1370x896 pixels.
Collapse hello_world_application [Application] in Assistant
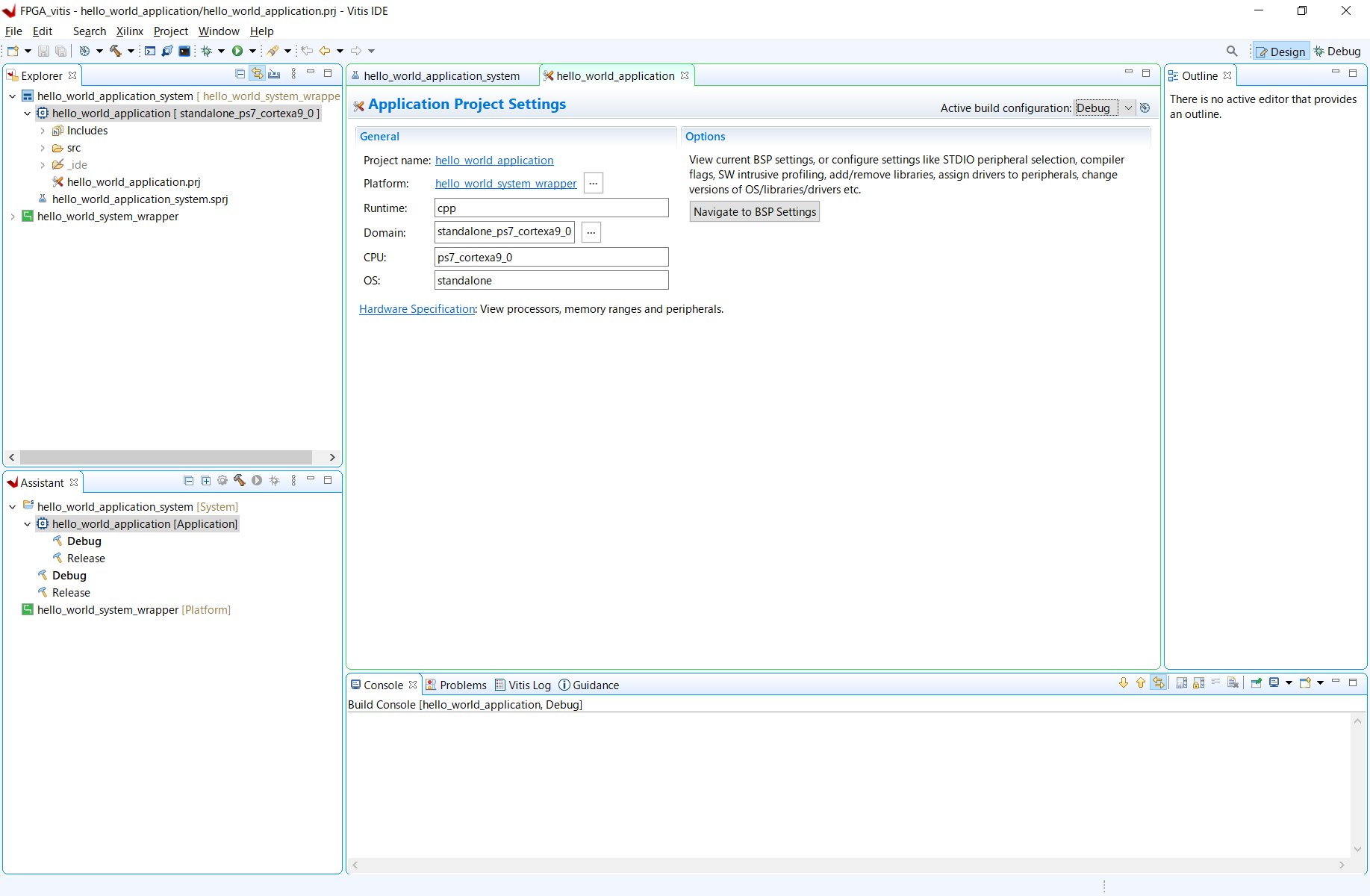click(28, 524)
